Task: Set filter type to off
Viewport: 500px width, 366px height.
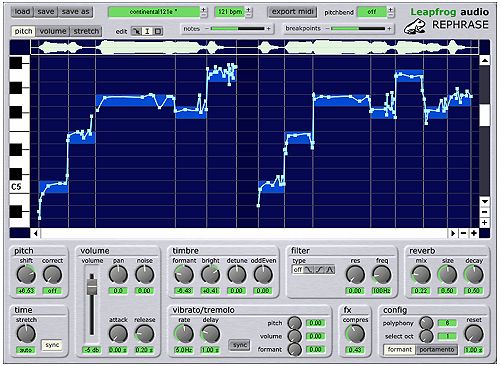Action: tap(298, 269)
